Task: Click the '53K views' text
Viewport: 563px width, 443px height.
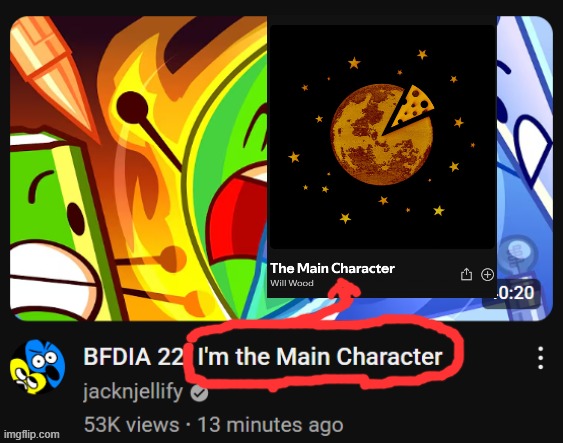Action: (131, 425)
